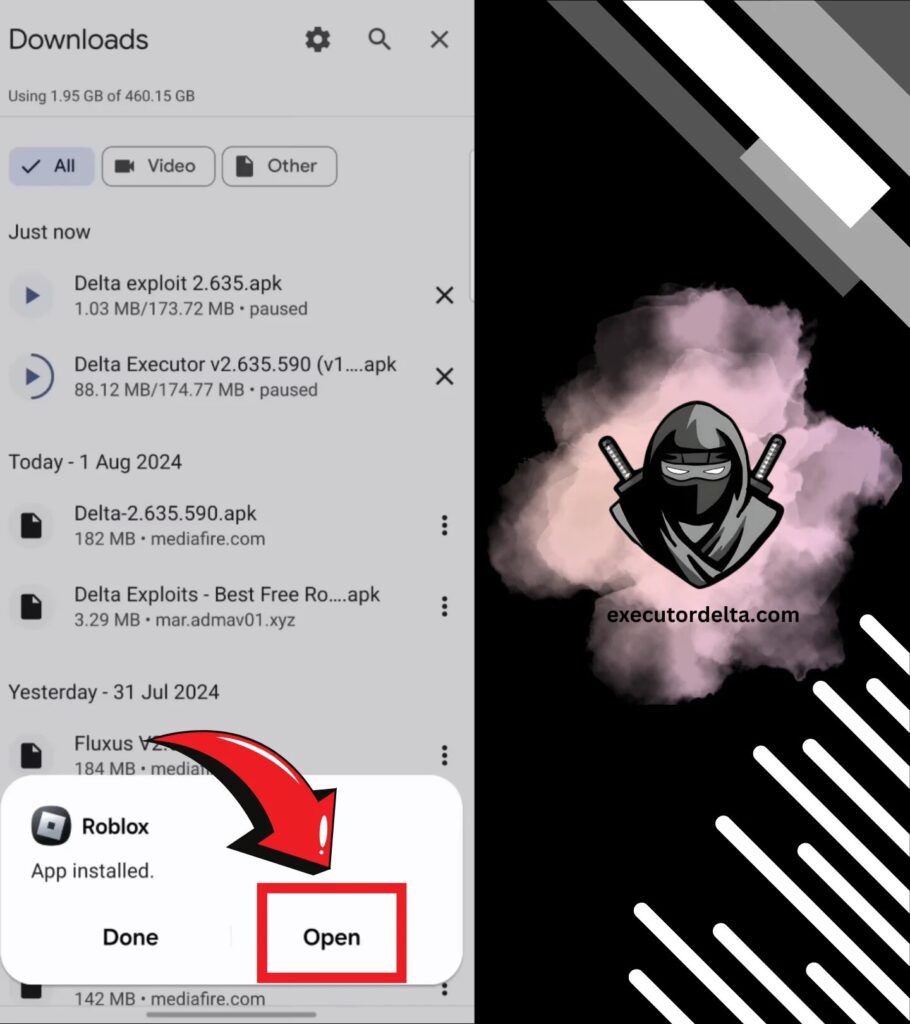Open Downloads settings gear icon
The width and height of the screenshot is (910, 1024).
coord(317,40)
